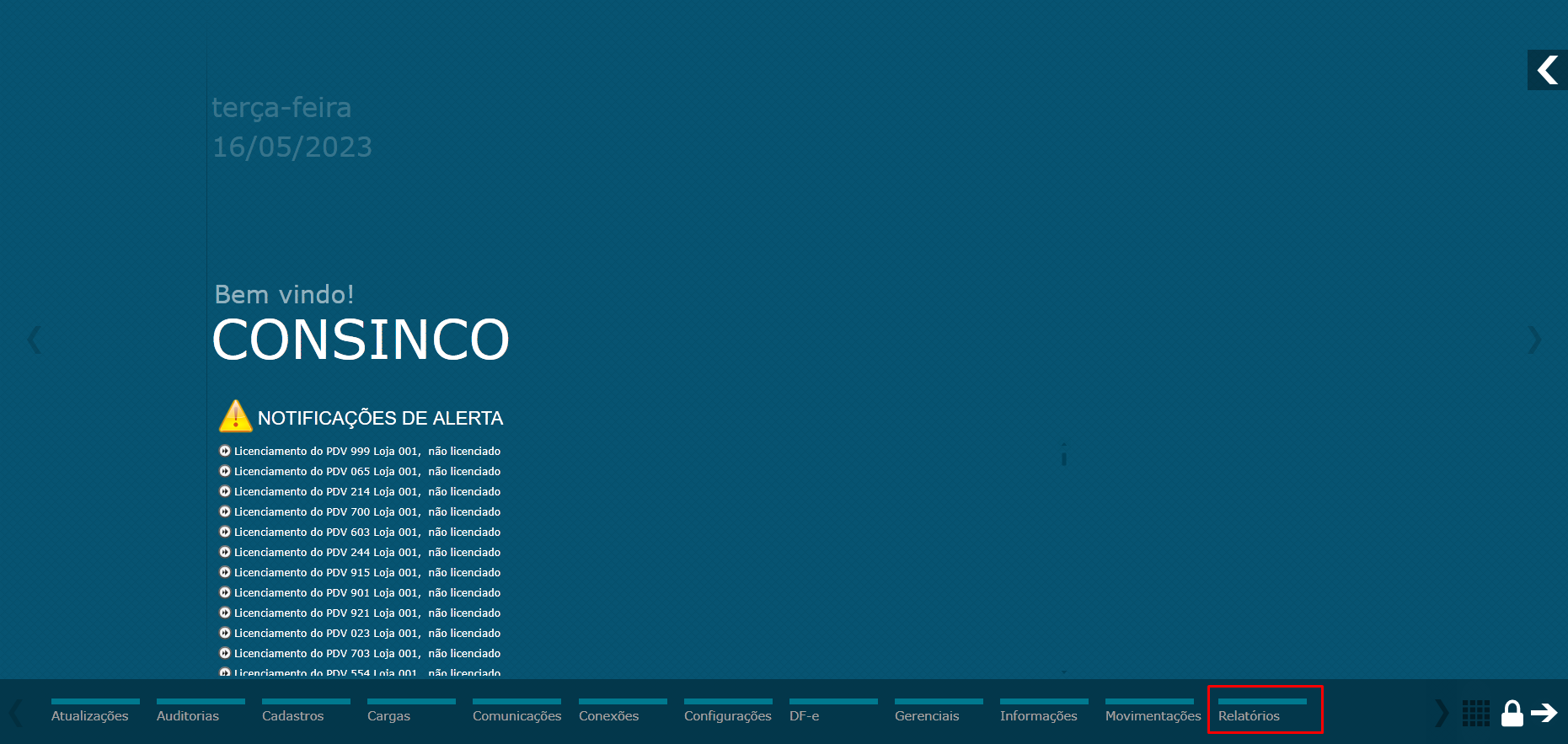Click the bullet icon beside PDV 999 notification

pyautogui.click(x=225, y=451)
